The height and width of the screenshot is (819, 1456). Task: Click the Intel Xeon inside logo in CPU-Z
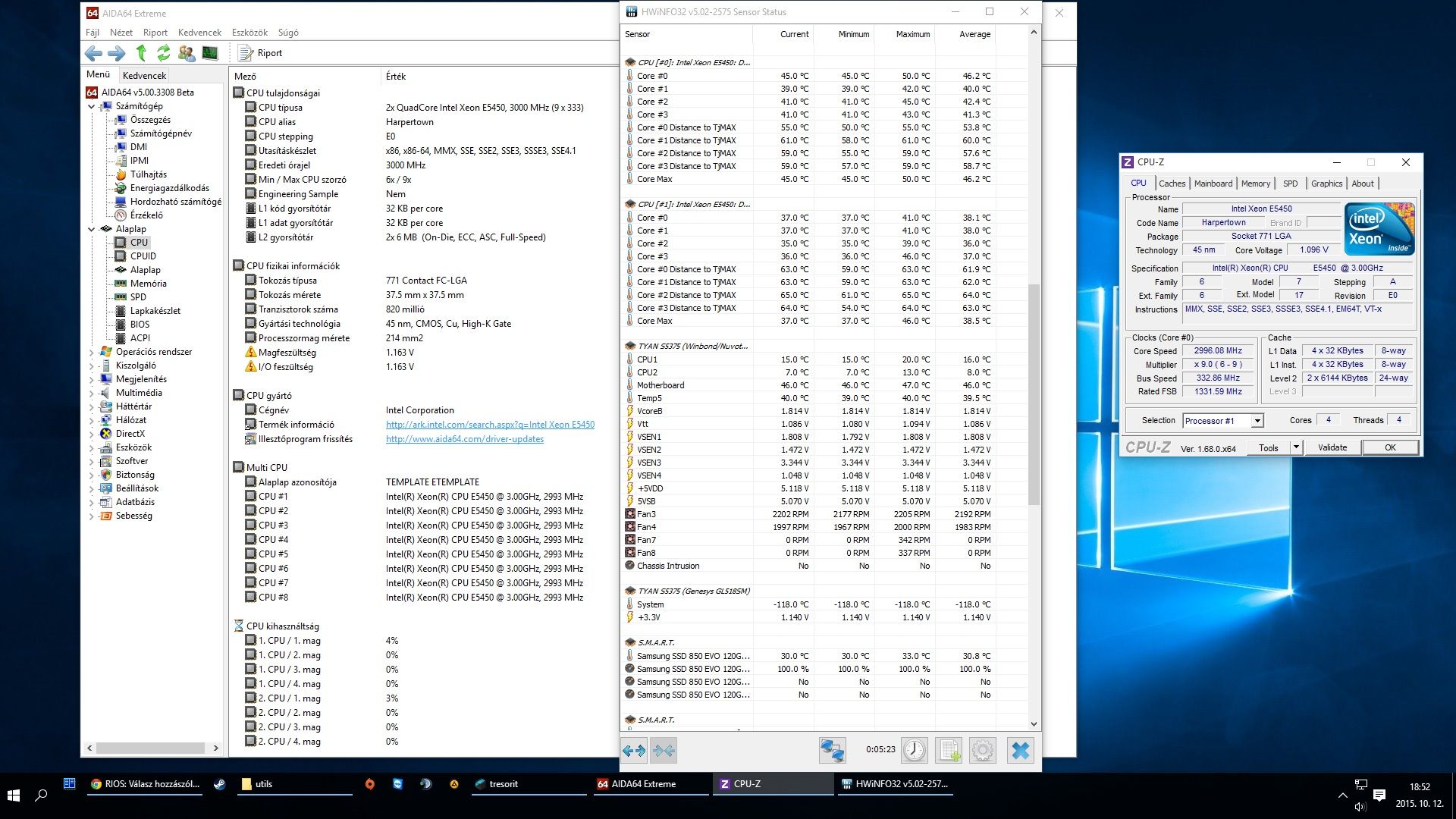coord(1379,229)
